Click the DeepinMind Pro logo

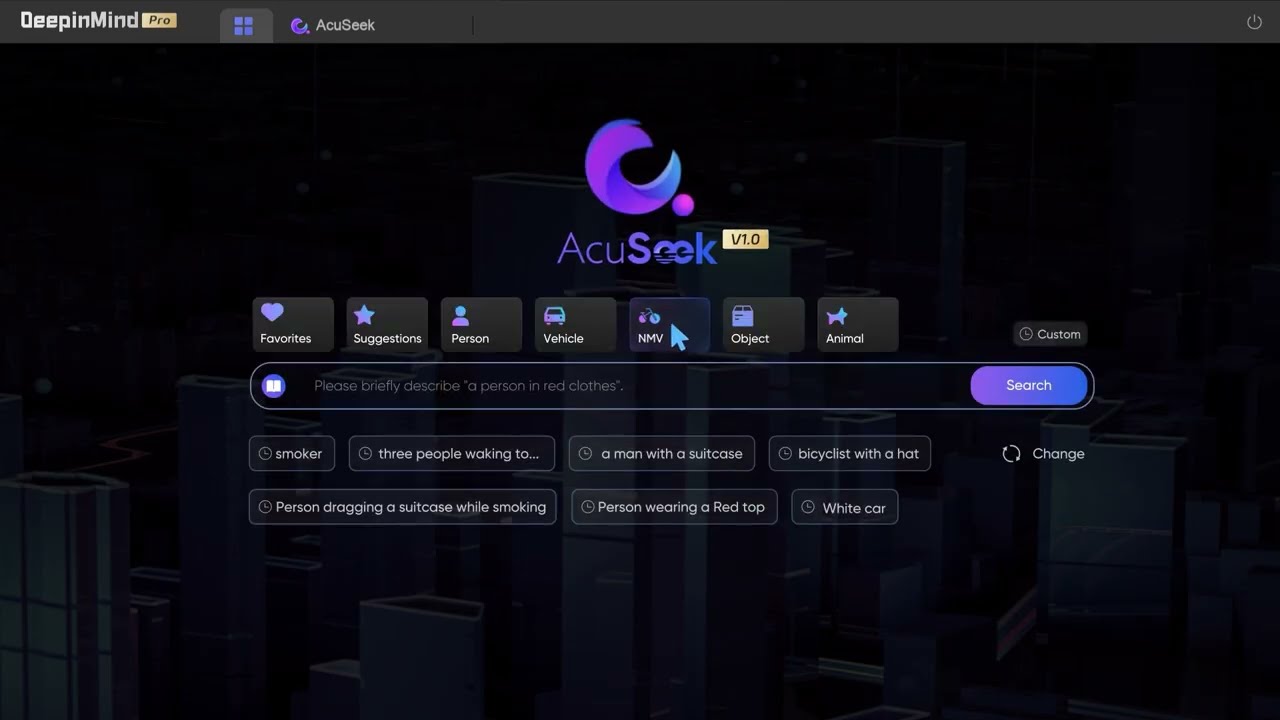(98, 21)
